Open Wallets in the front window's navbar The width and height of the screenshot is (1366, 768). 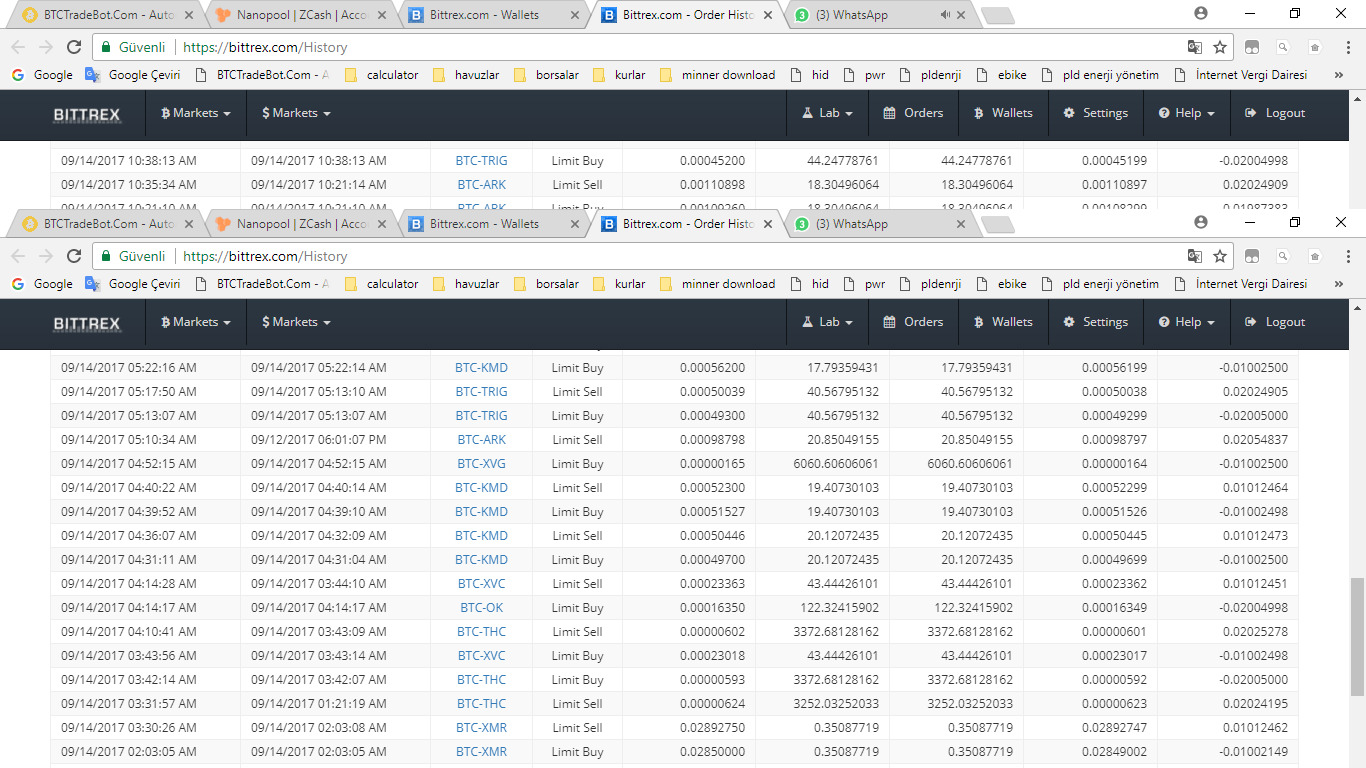pyautogui.click(x=1003, y=322)
